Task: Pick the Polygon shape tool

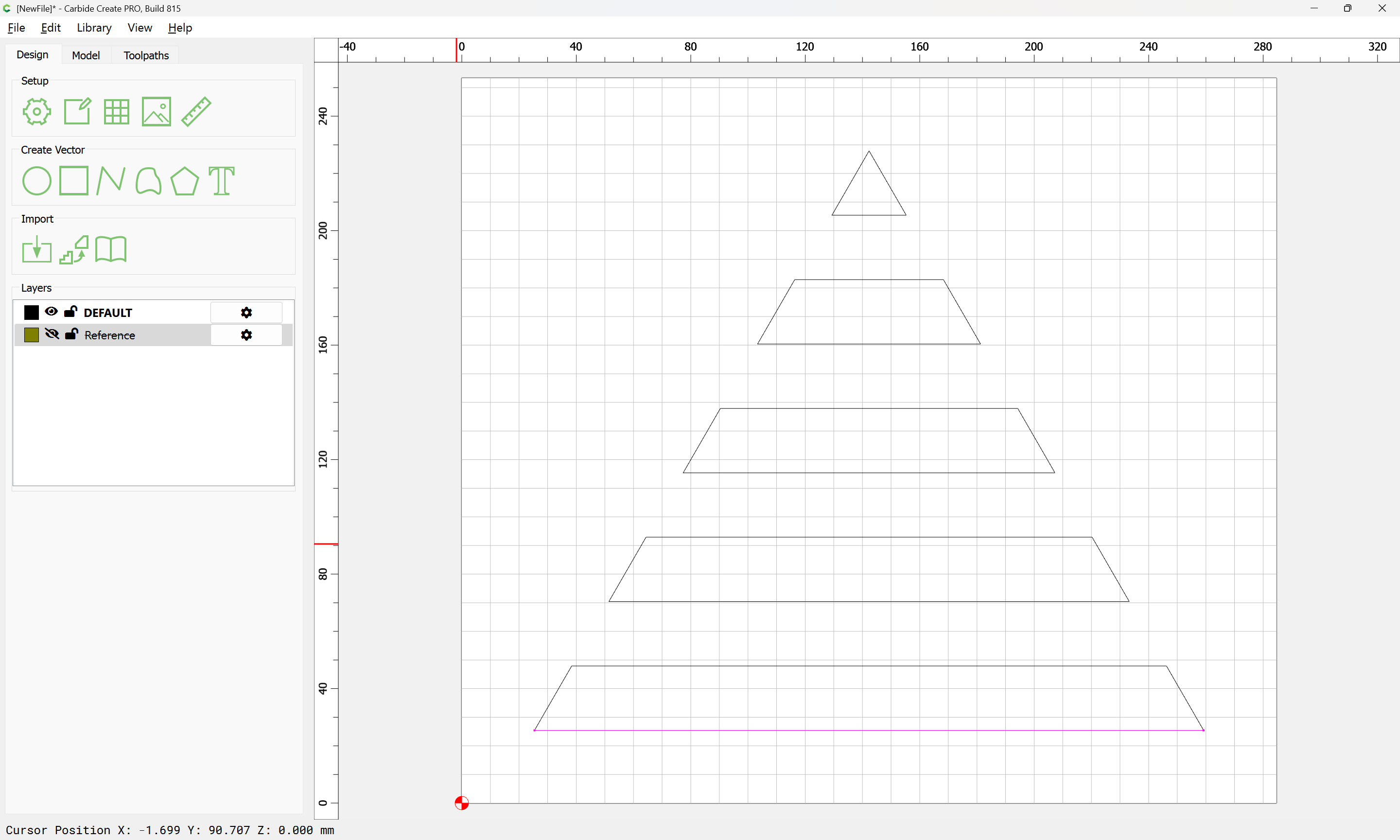Action: point(184,180)
